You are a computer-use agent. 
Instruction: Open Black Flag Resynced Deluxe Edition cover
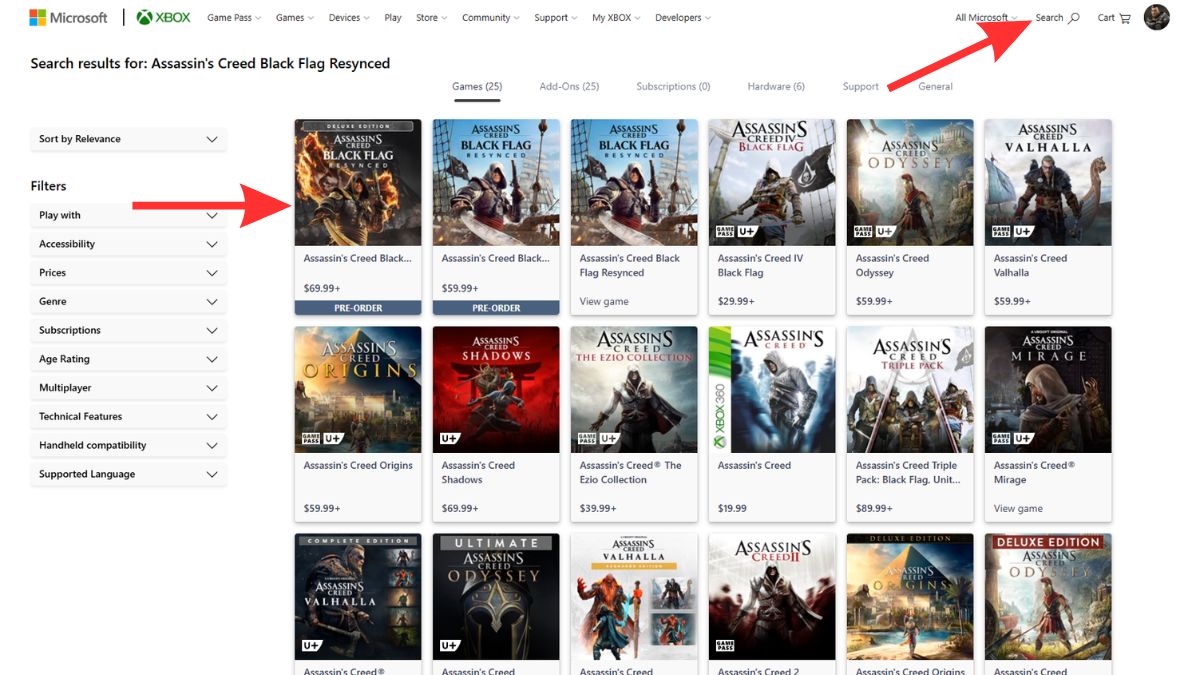(358, 183)
